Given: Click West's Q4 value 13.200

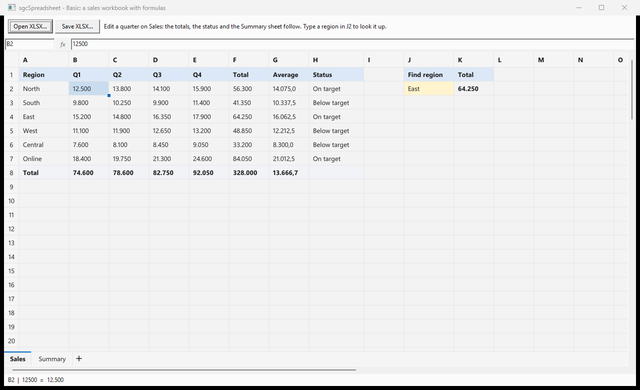Looking at the screenshot, I should pyautogui.click(x=209, y=131).
